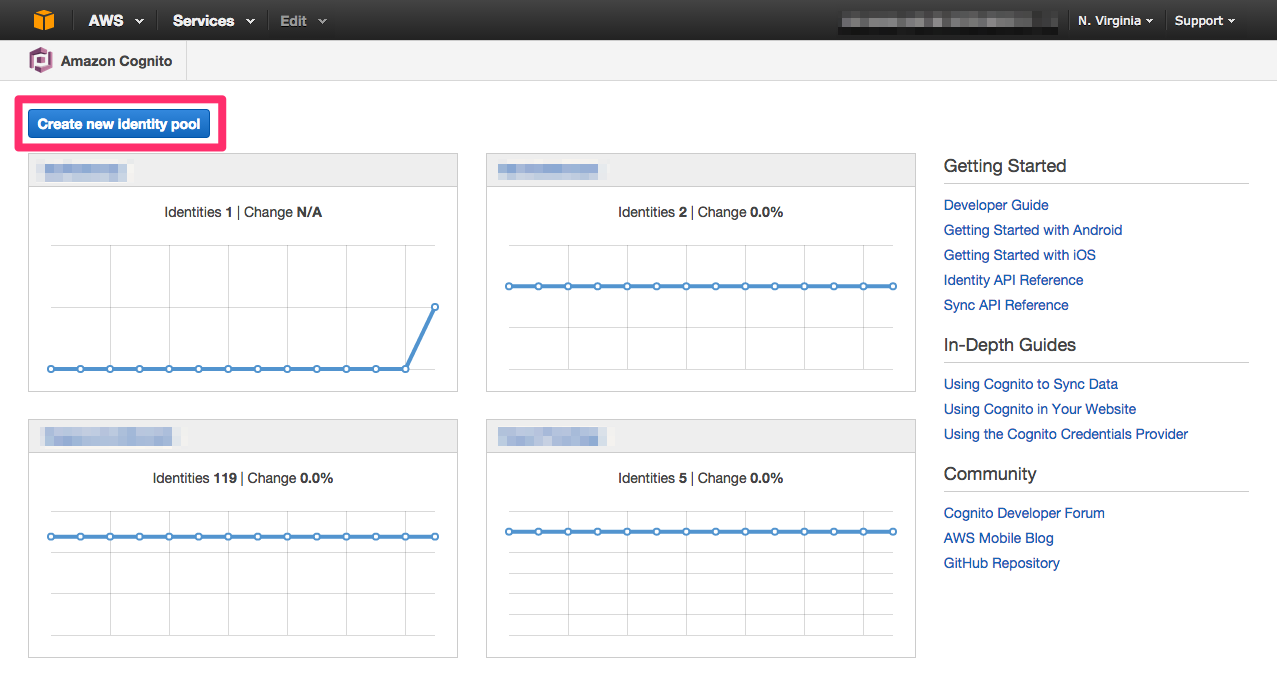Viewport: 1277px width, 682px height.
Task: Open the Sync API Reference link
Action: (x=1006, y=305)
